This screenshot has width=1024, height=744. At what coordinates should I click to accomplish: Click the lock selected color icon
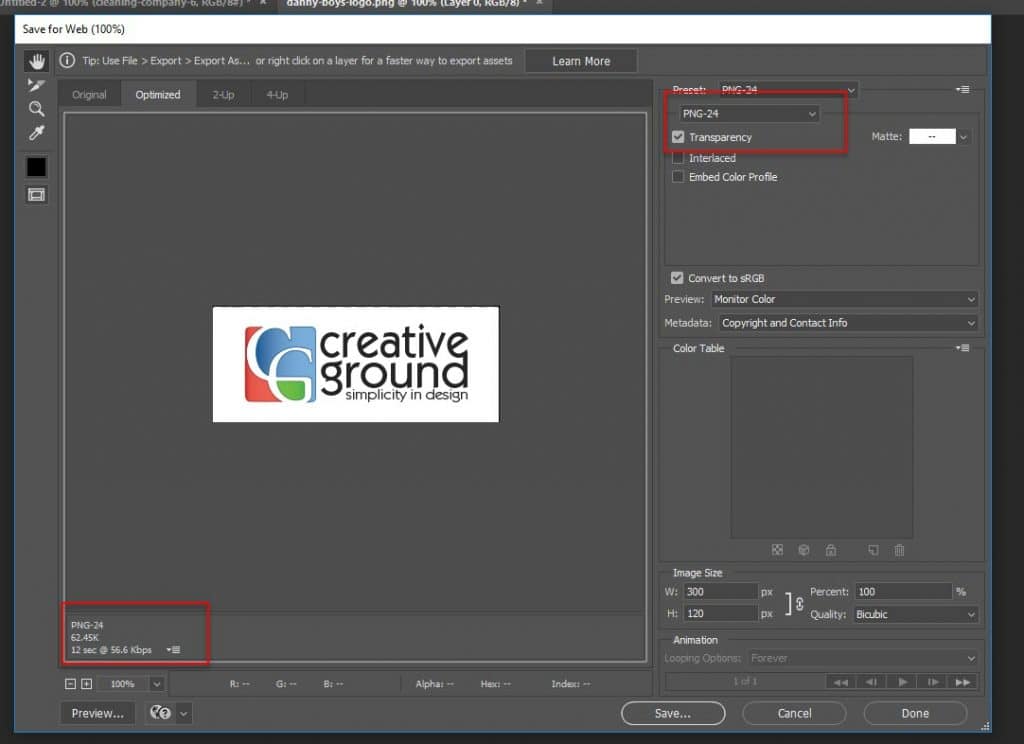tap(831, 550)
